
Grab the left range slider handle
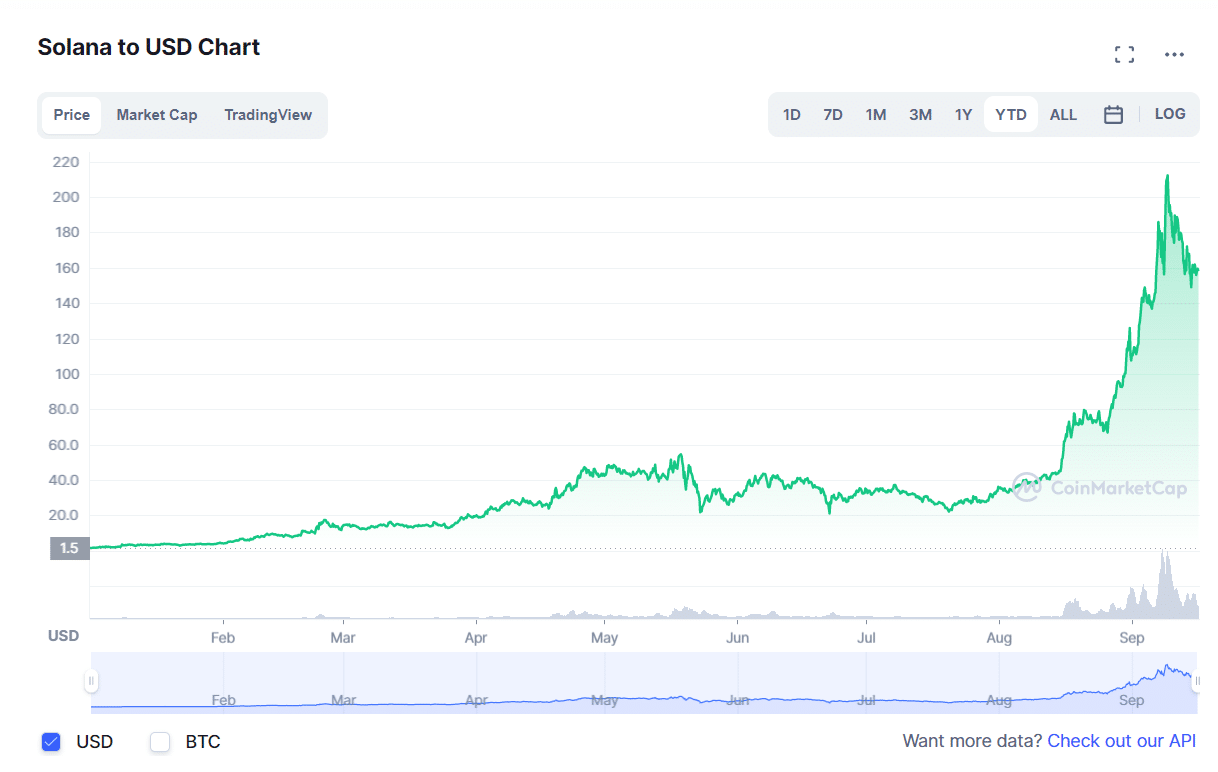91,682
